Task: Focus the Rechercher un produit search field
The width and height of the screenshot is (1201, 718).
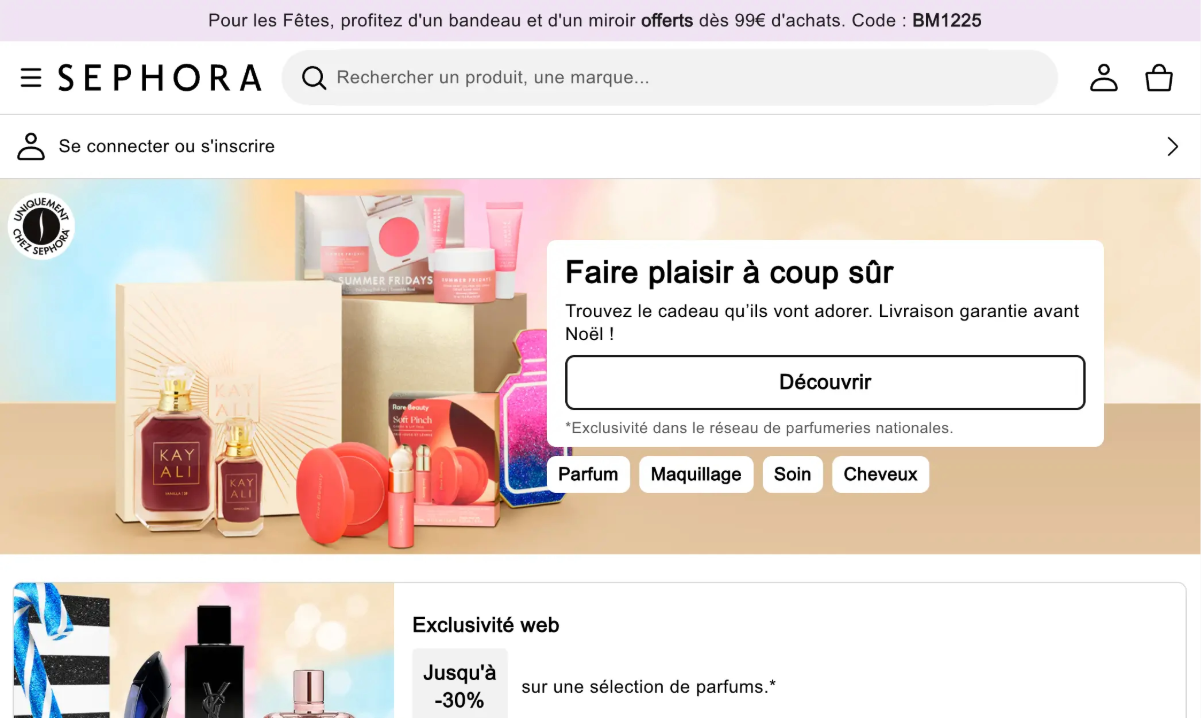Action: (670, 78)
